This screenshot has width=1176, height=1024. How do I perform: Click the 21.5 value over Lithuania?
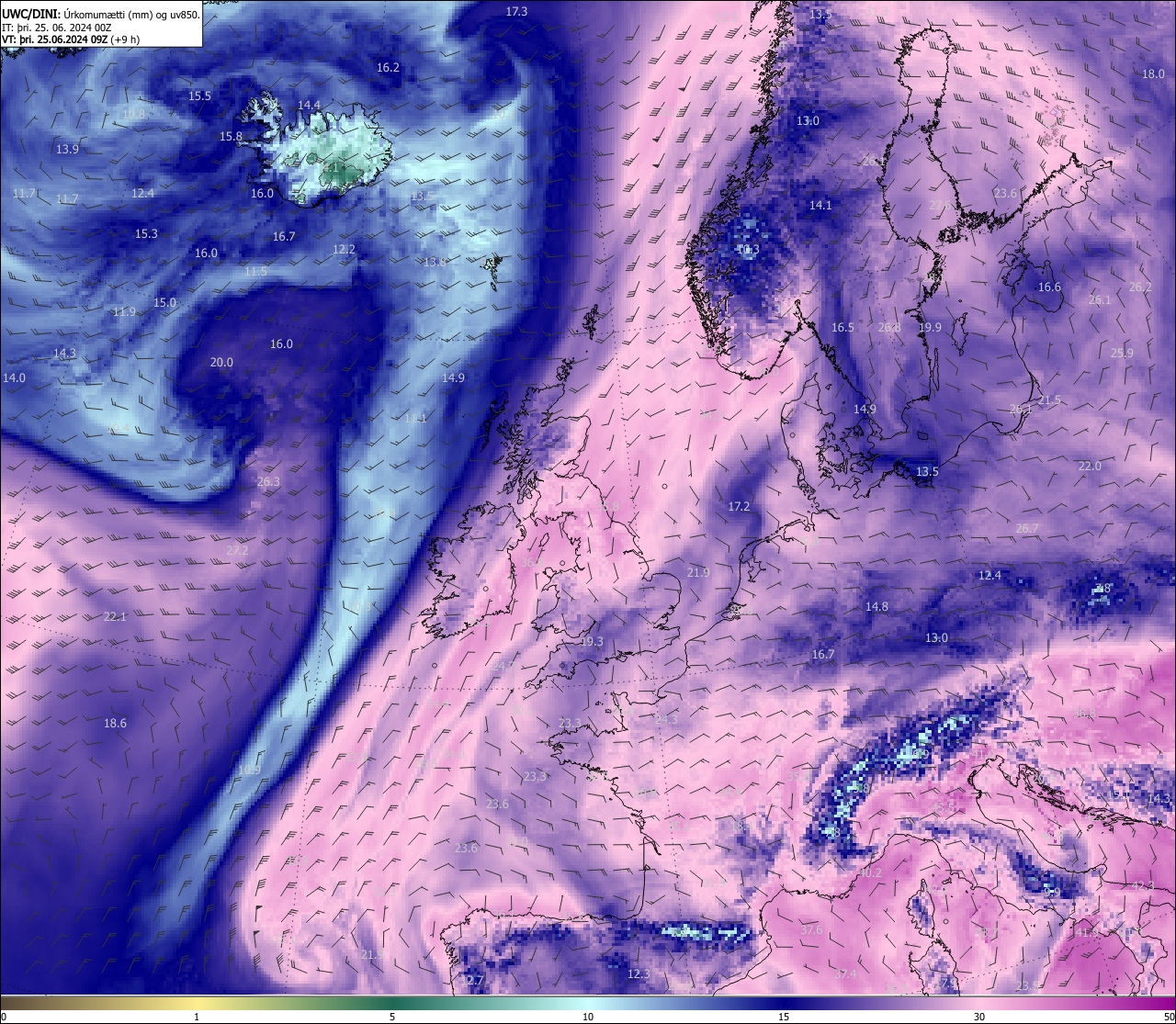(1049, 399)
